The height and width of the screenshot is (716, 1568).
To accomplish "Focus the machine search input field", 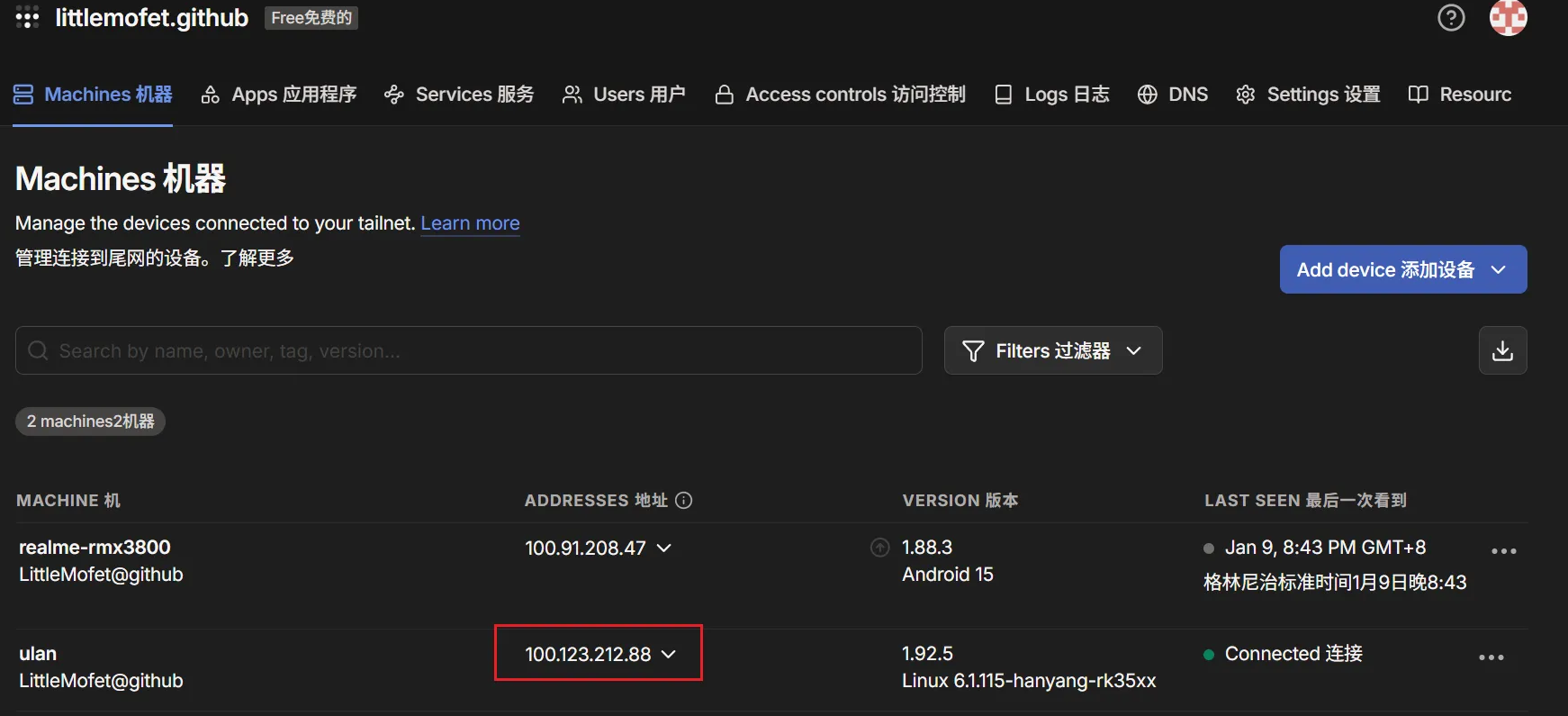I will click(x=468, y=350).
